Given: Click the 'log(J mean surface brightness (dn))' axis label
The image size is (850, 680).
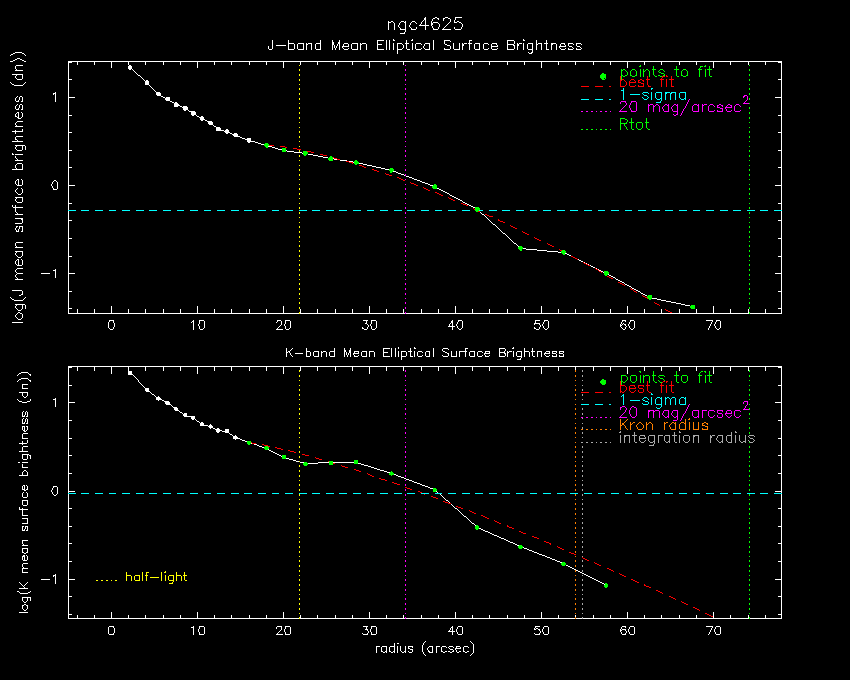Looking at the screenshot, I should (20, 188).
